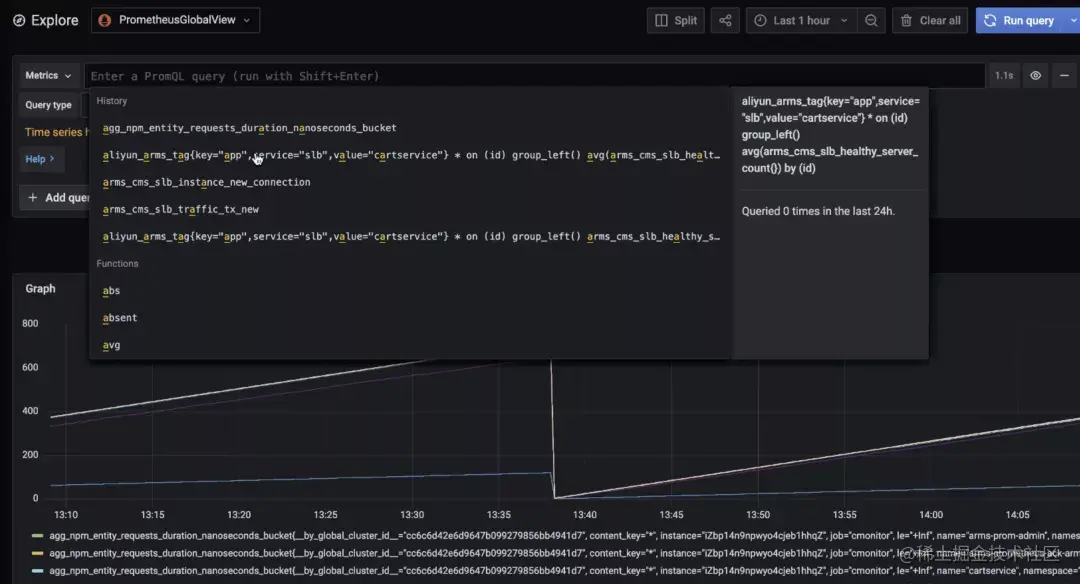Click the share link icon
The image size is (1080, 584).
coord(725,20)
